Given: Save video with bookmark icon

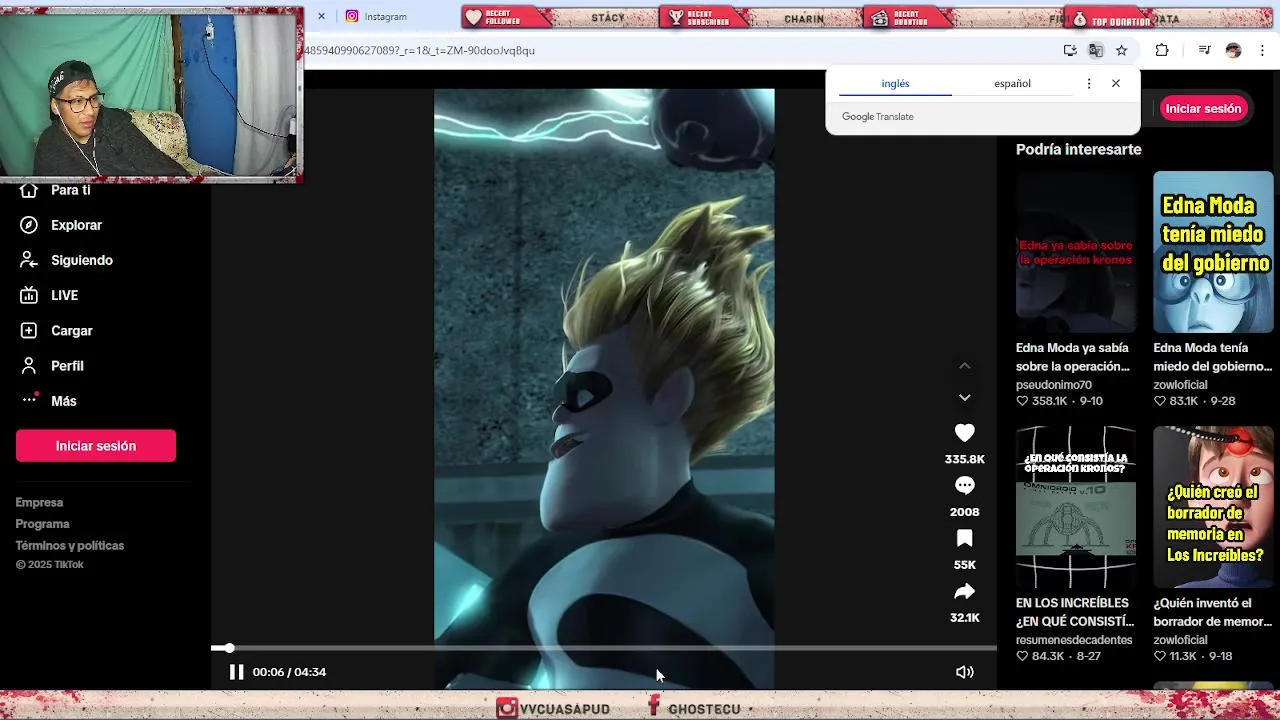Looking at the screenshot, I should [964, 538].
